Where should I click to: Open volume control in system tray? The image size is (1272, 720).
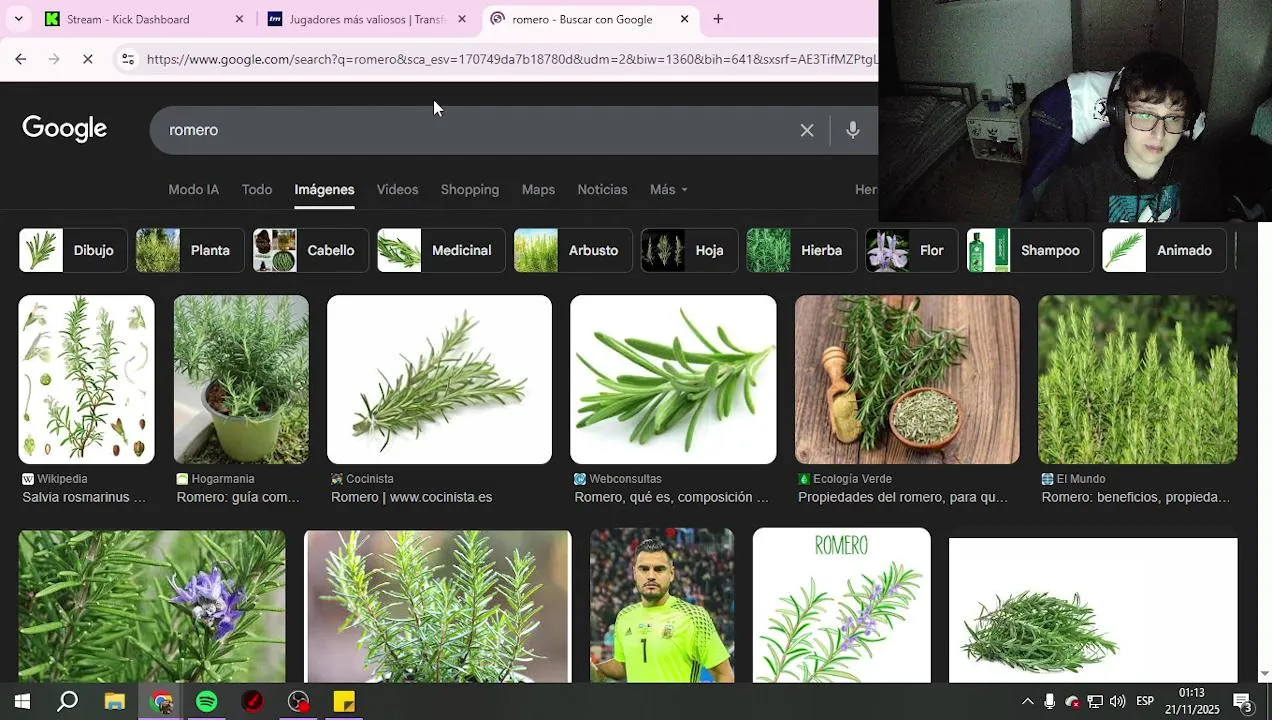click(x=1117, y=702)
